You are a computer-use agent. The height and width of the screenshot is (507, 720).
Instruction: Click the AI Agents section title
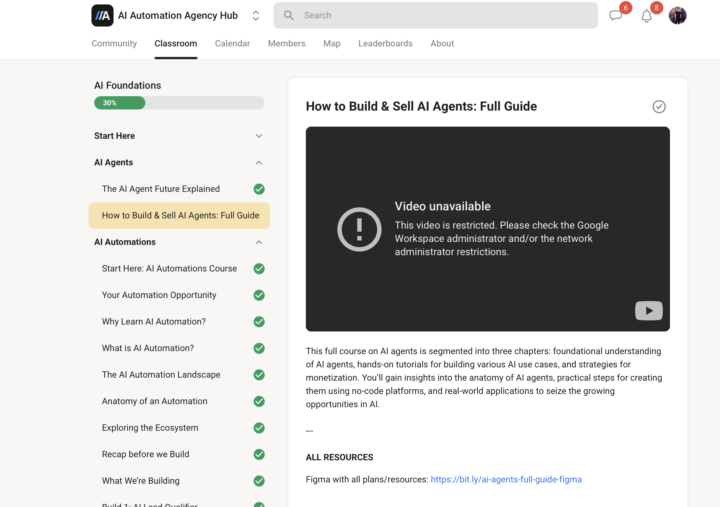113,163
